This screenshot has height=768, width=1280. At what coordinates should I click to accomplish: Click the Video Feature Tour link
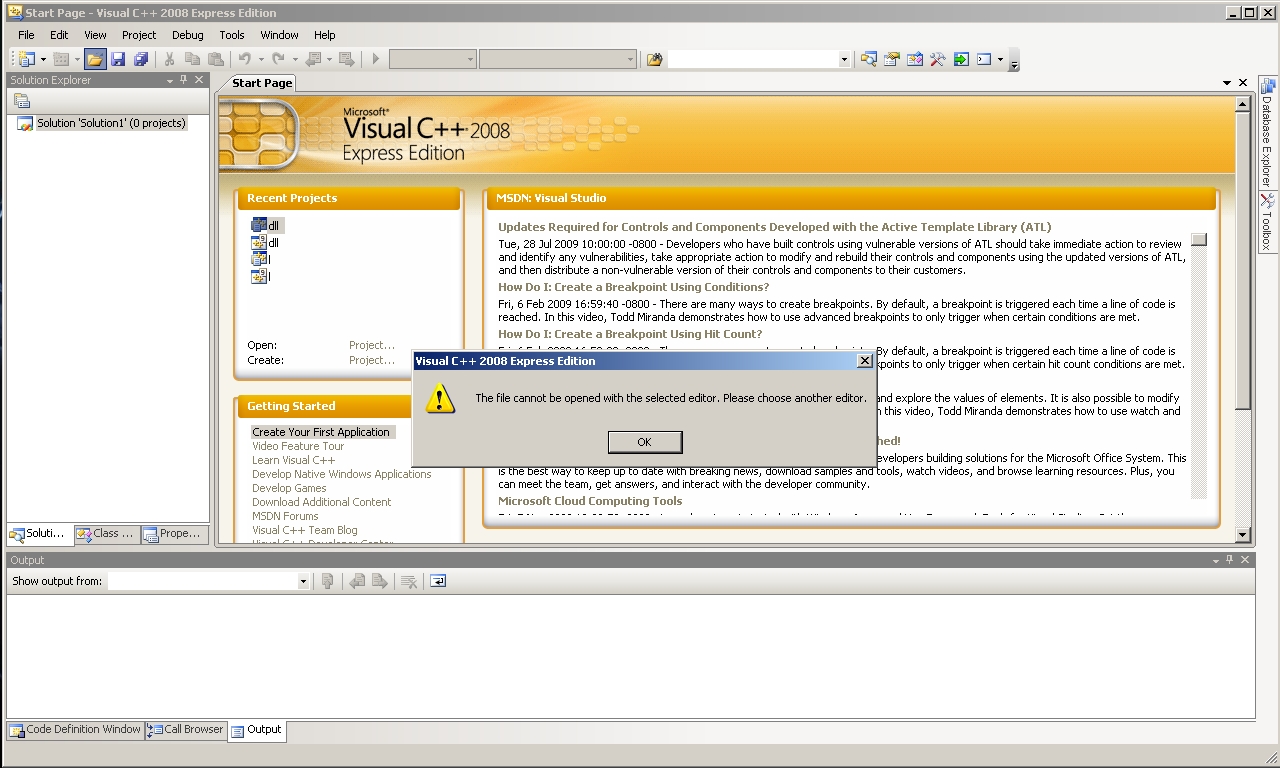coord(298,446)
